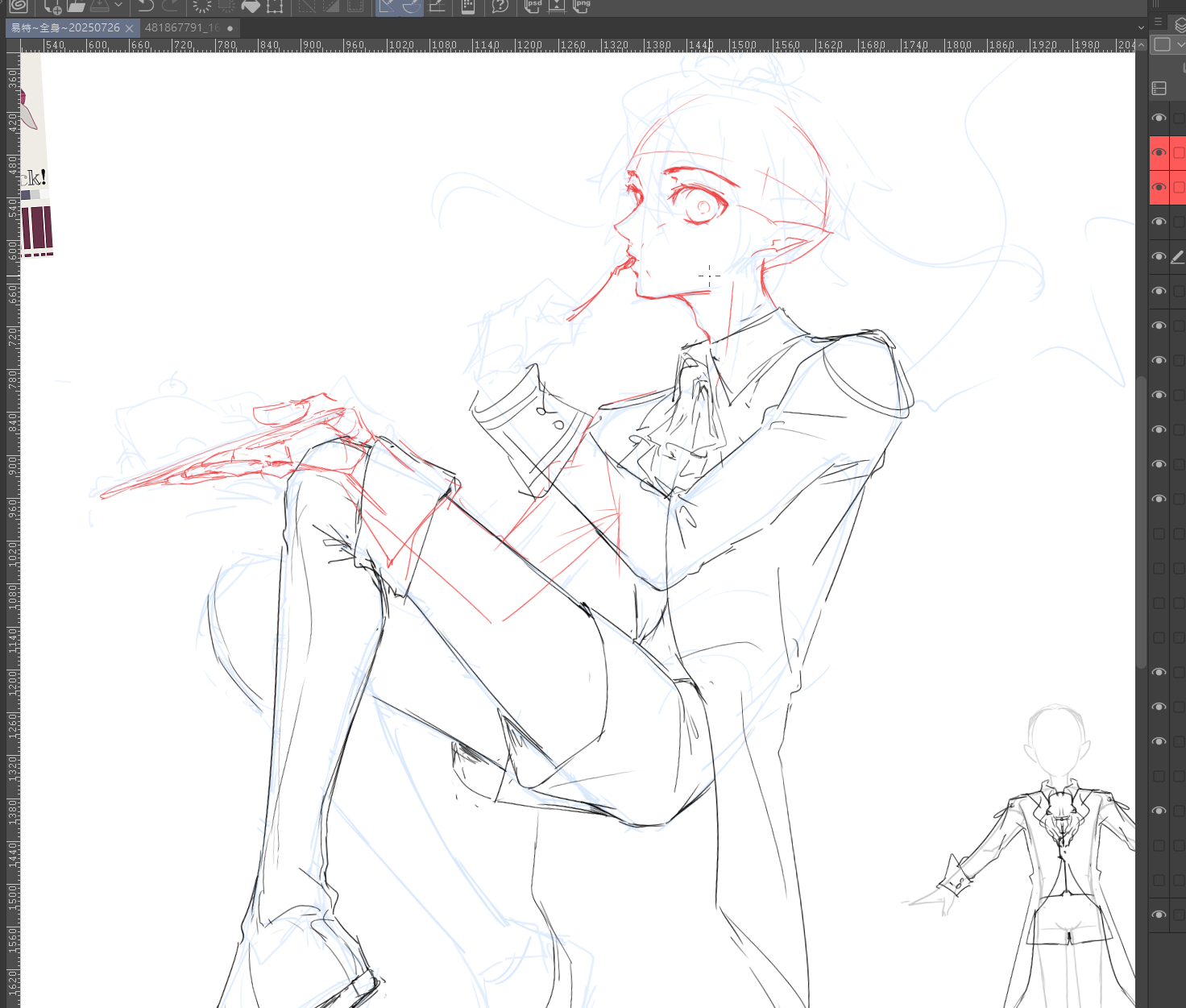1186x1008 pixels.
Task: Expand the layer color dropdown in layer panel
Action: coord(1181,44)
